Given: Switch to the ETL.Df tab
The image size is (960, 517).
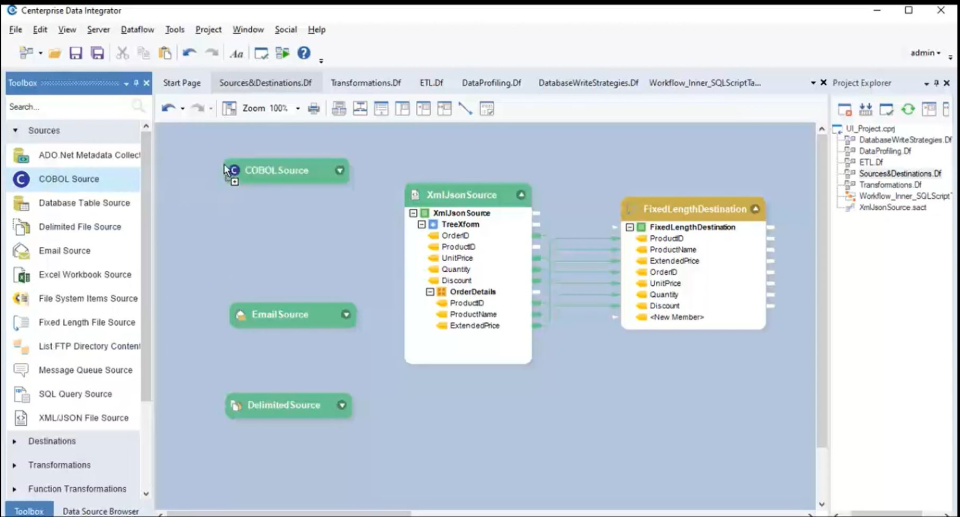Looking at the screenshot, I should (431, 83).
